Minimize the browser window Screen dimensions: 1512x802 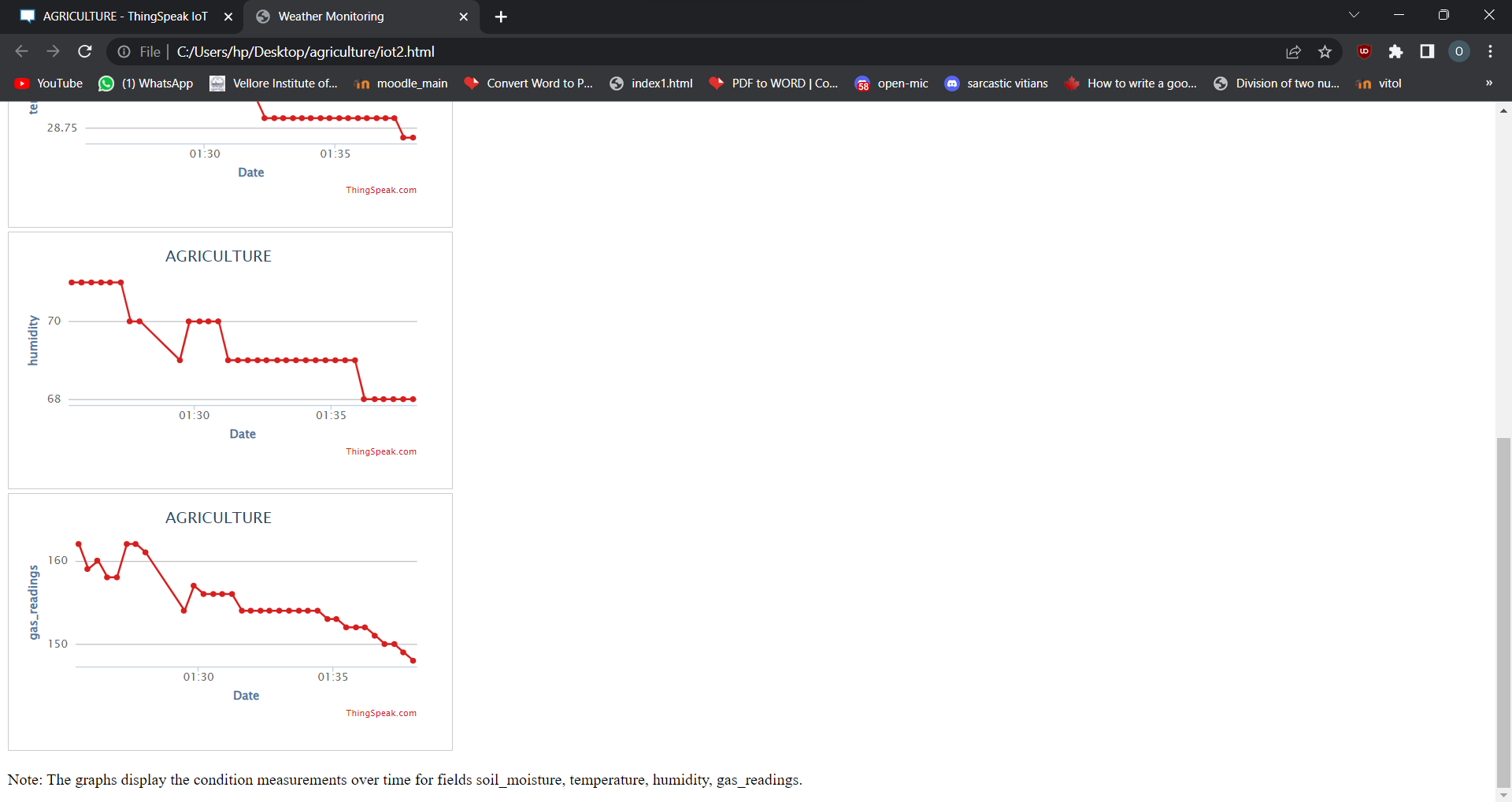tap(1399, 15)
